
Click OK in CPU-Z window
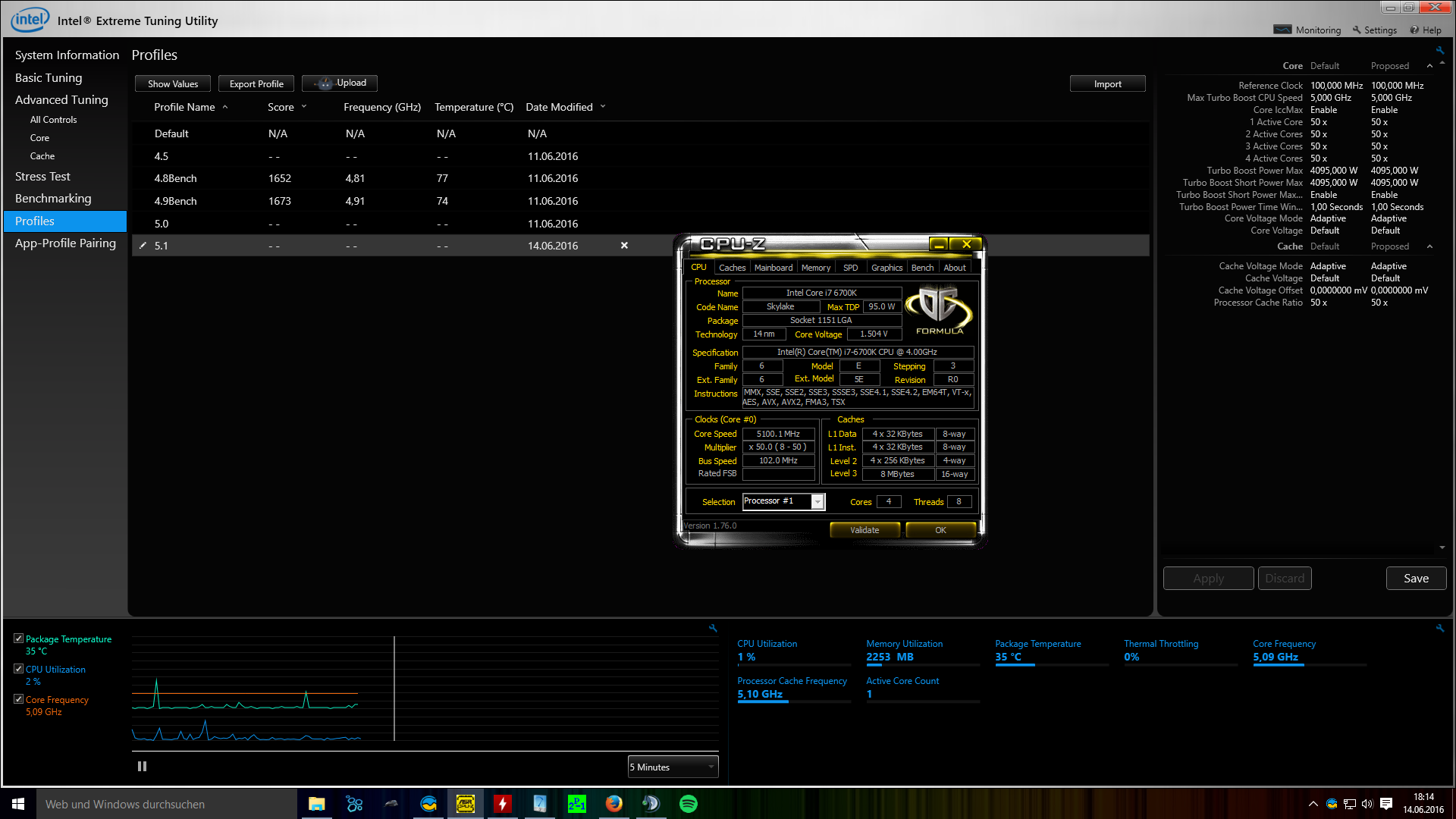[940, 530]
